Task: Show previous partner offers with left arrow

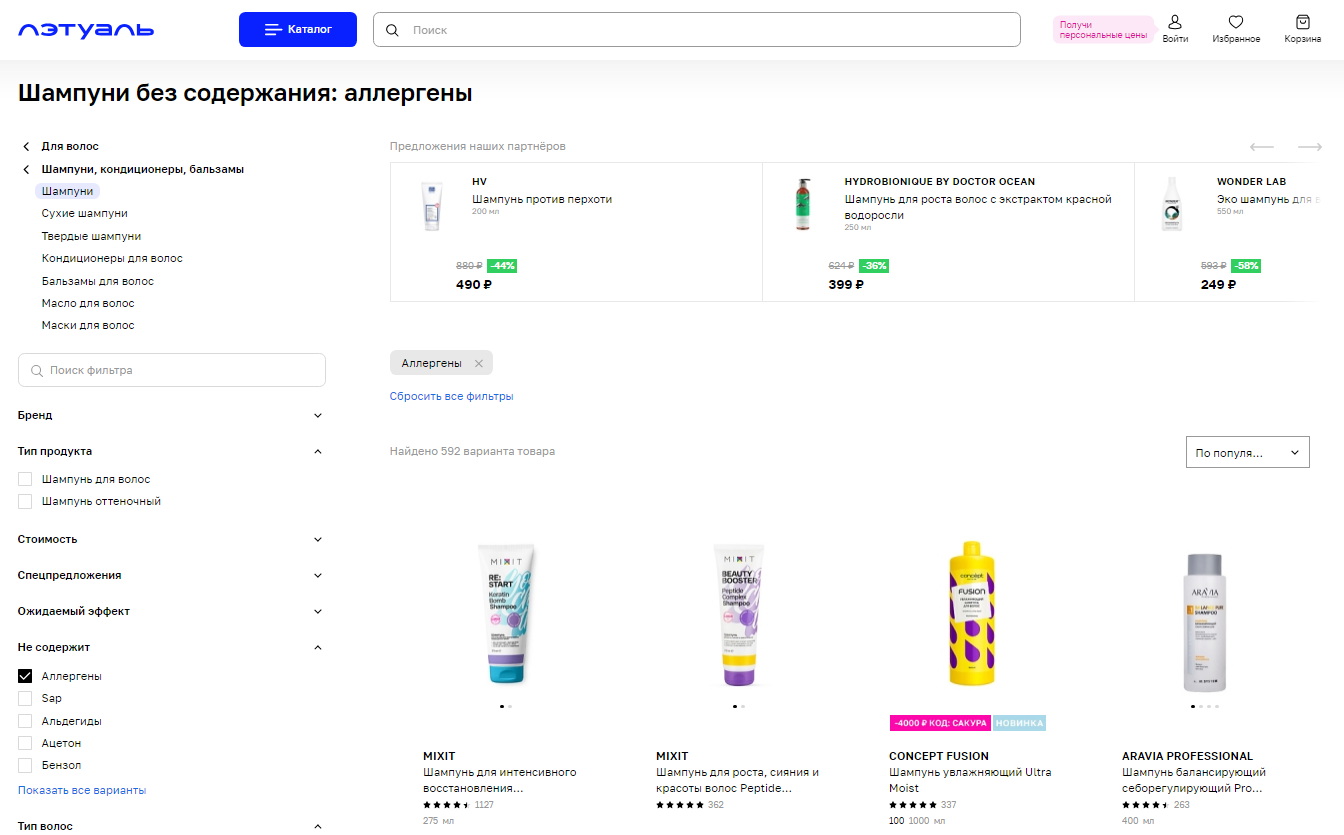Action: (1262, 147)
